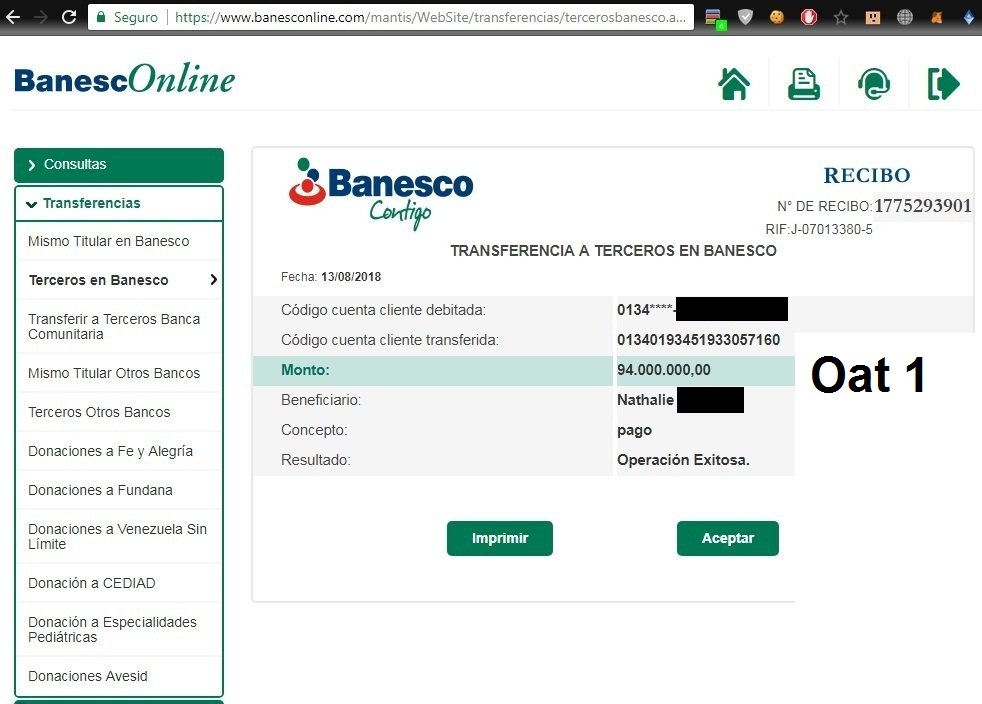Open the customer support headset icon
Image resolution: width=982 pixels, height=704 pixels.
[874, 84]
